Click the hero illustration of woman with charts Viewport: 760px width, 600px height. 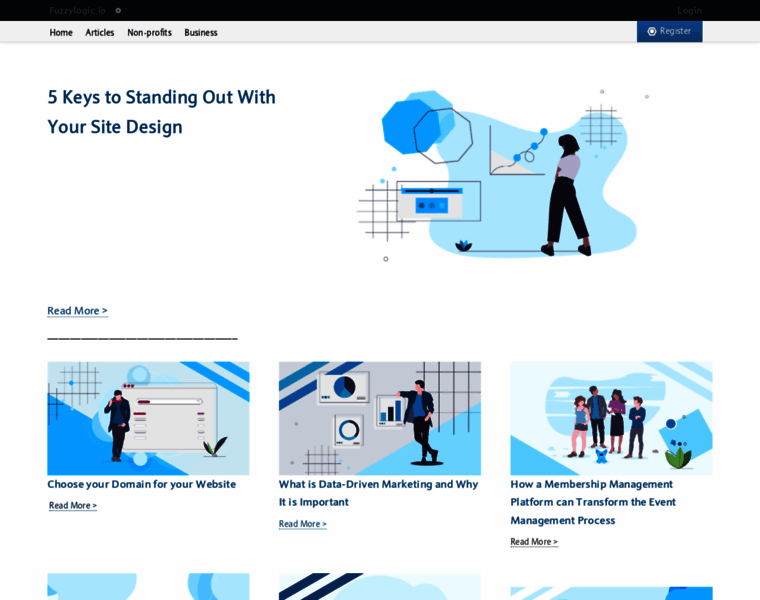click(x=502, y=176)
